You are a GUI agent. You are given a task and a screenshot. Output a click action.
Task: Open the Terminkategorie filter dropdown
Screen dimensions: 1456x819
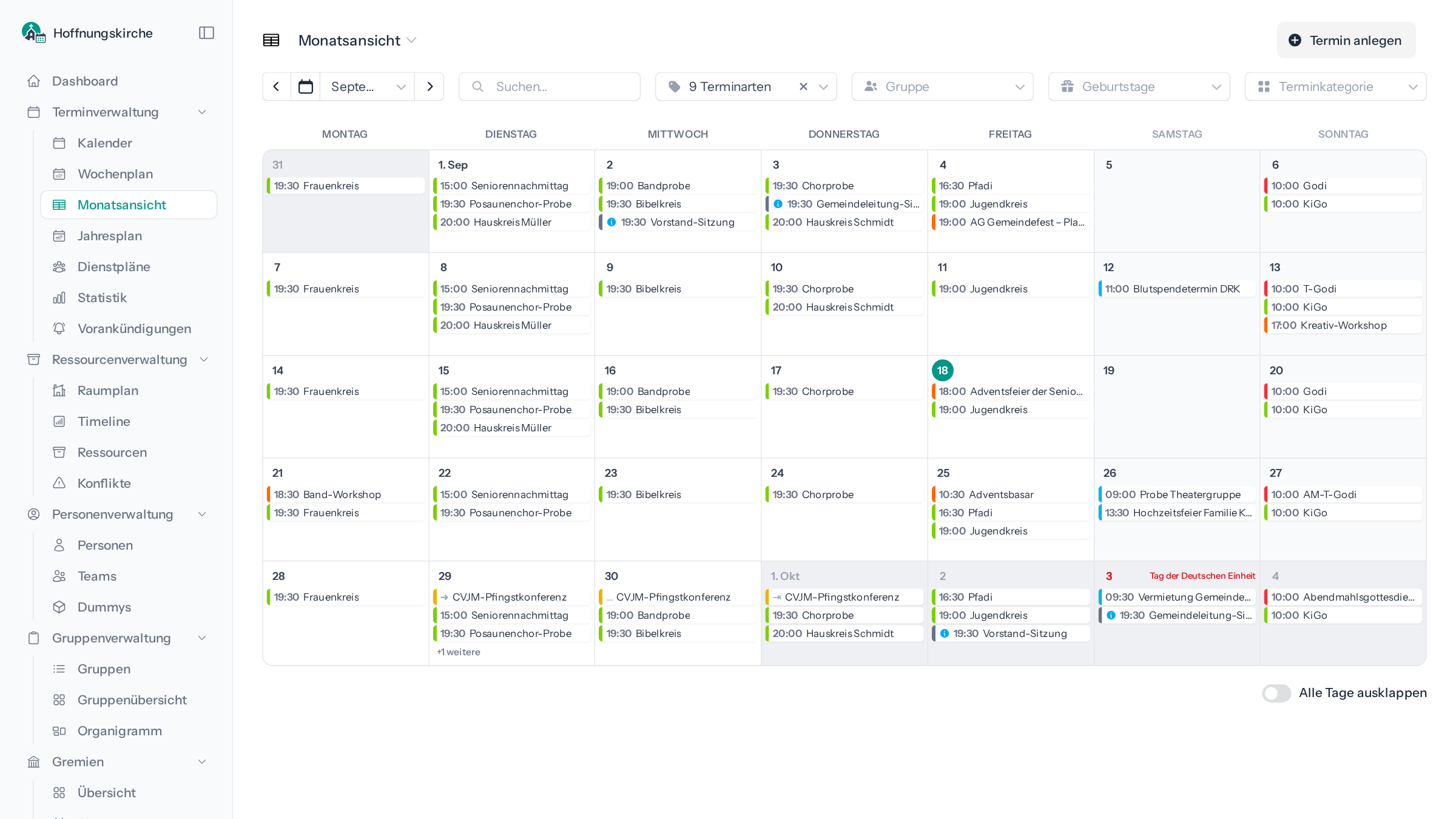click(1335, 87)
